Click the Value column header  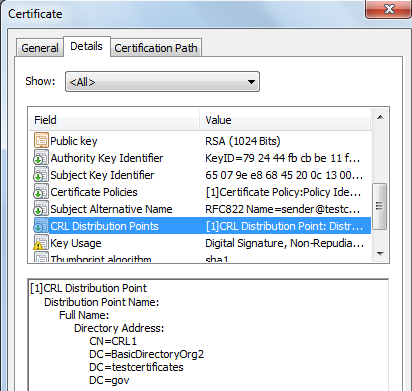(285, 120)
